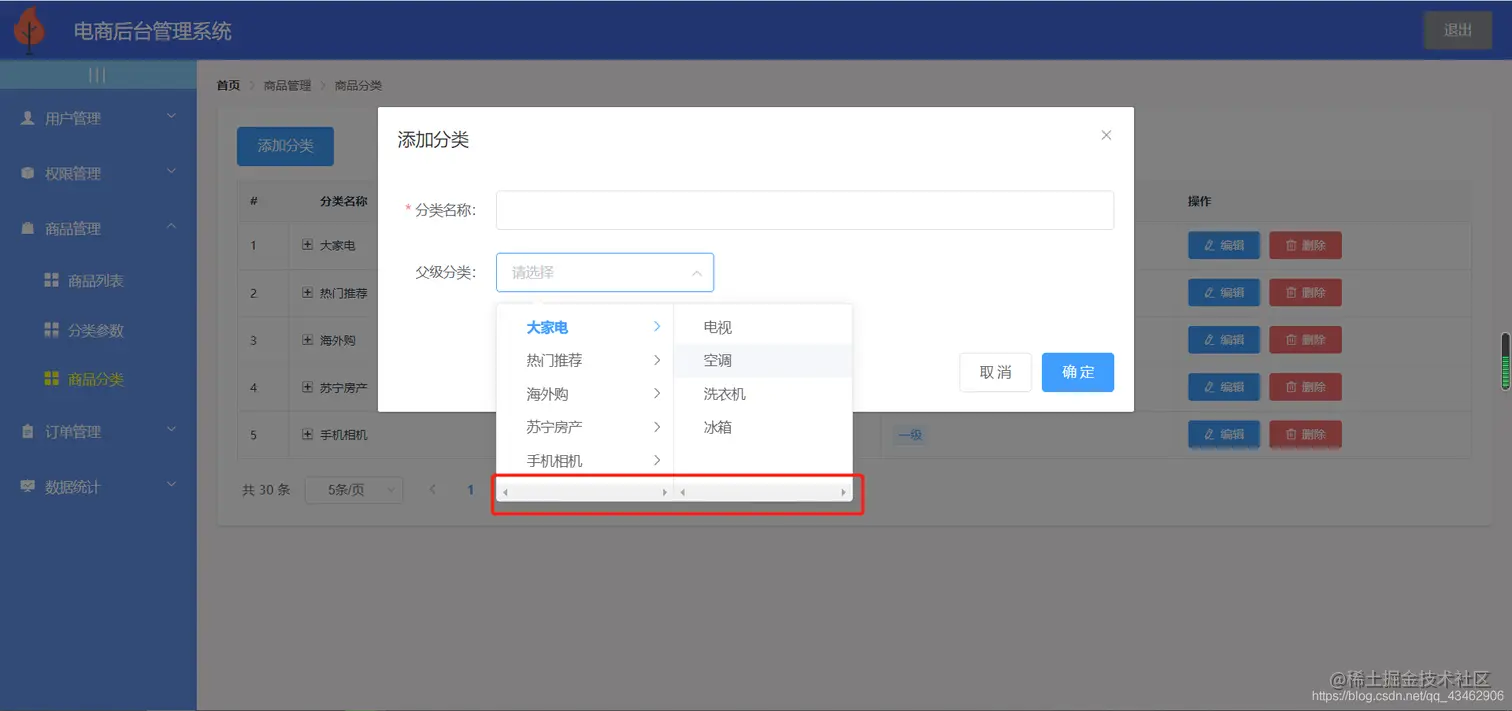Screen dimensions: 1512x711
Task: Select 大家电 in cascader list
Action: 585,327
